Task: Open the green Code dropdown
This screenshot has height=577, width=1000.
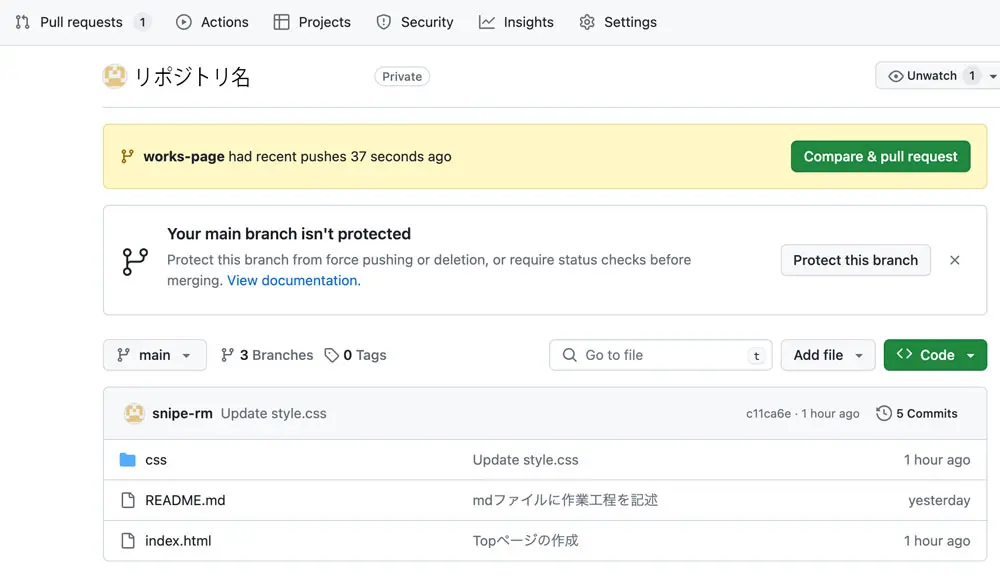Action: (x=935, y=355)
